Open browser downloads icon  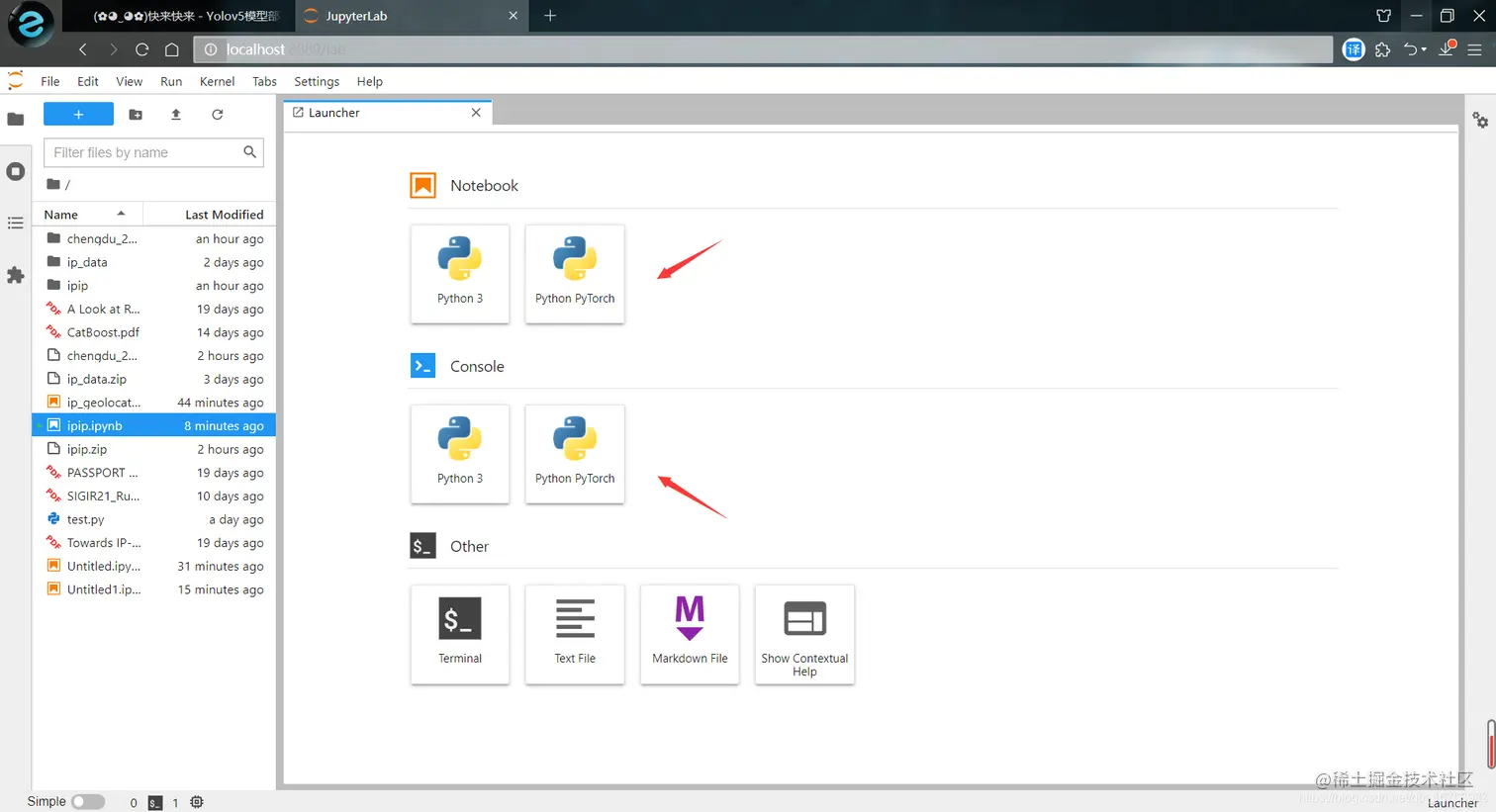[1447, 49]
